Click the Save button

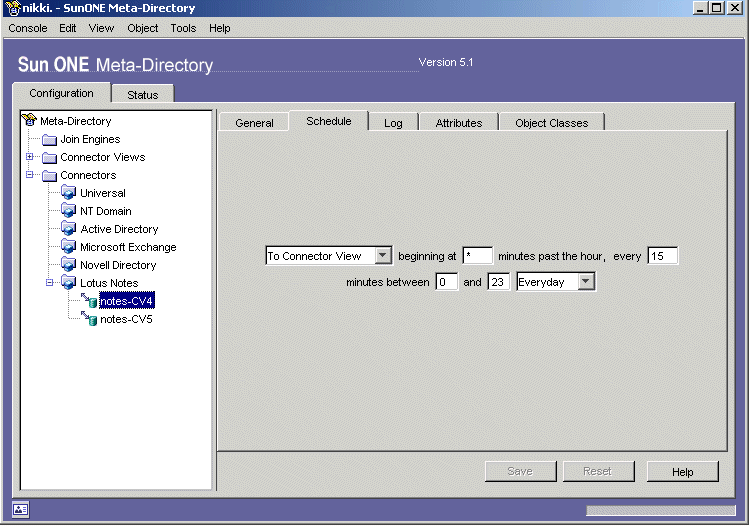[521, 471]
